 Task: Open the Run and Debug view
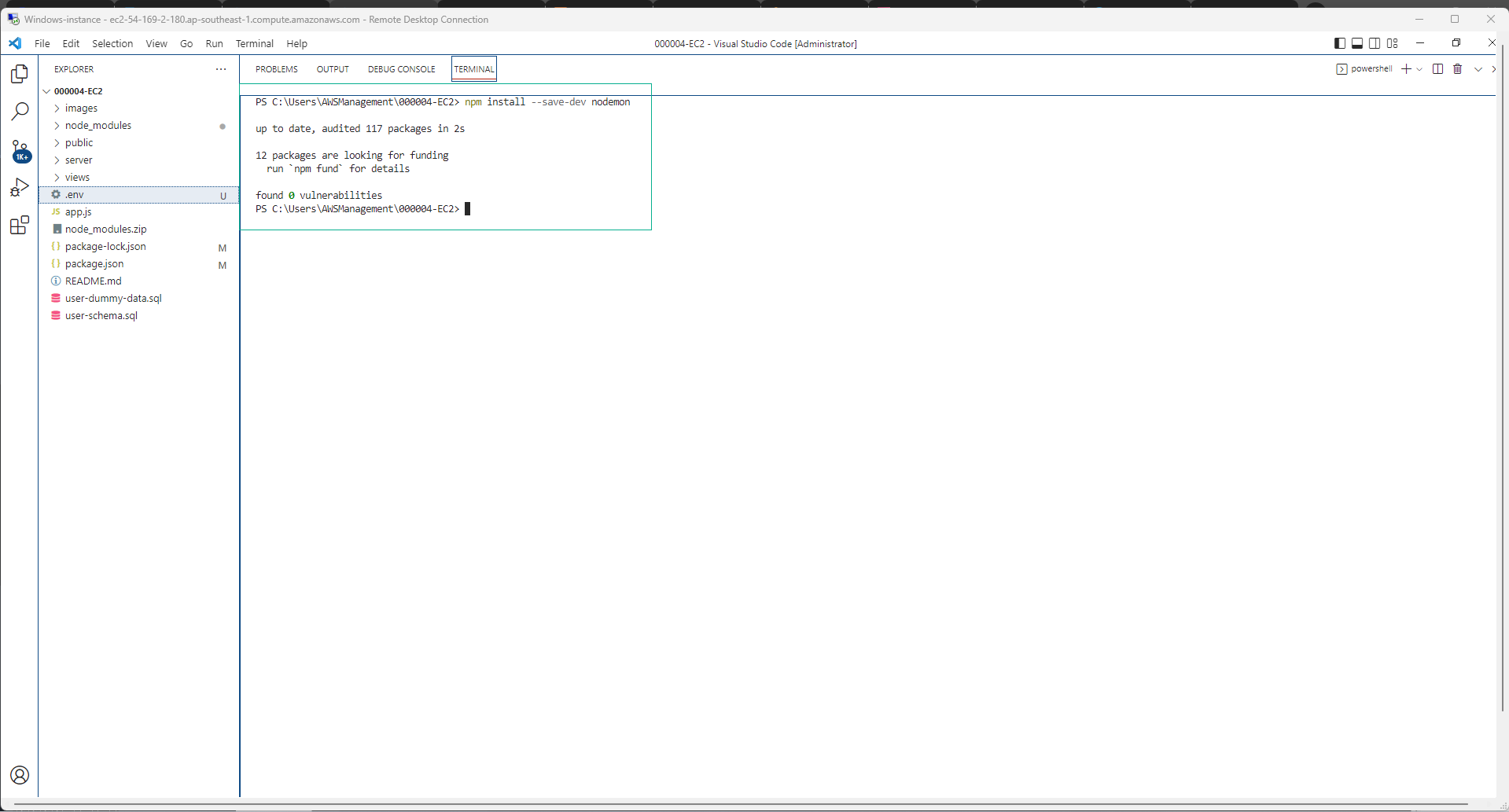coord(20,188)
